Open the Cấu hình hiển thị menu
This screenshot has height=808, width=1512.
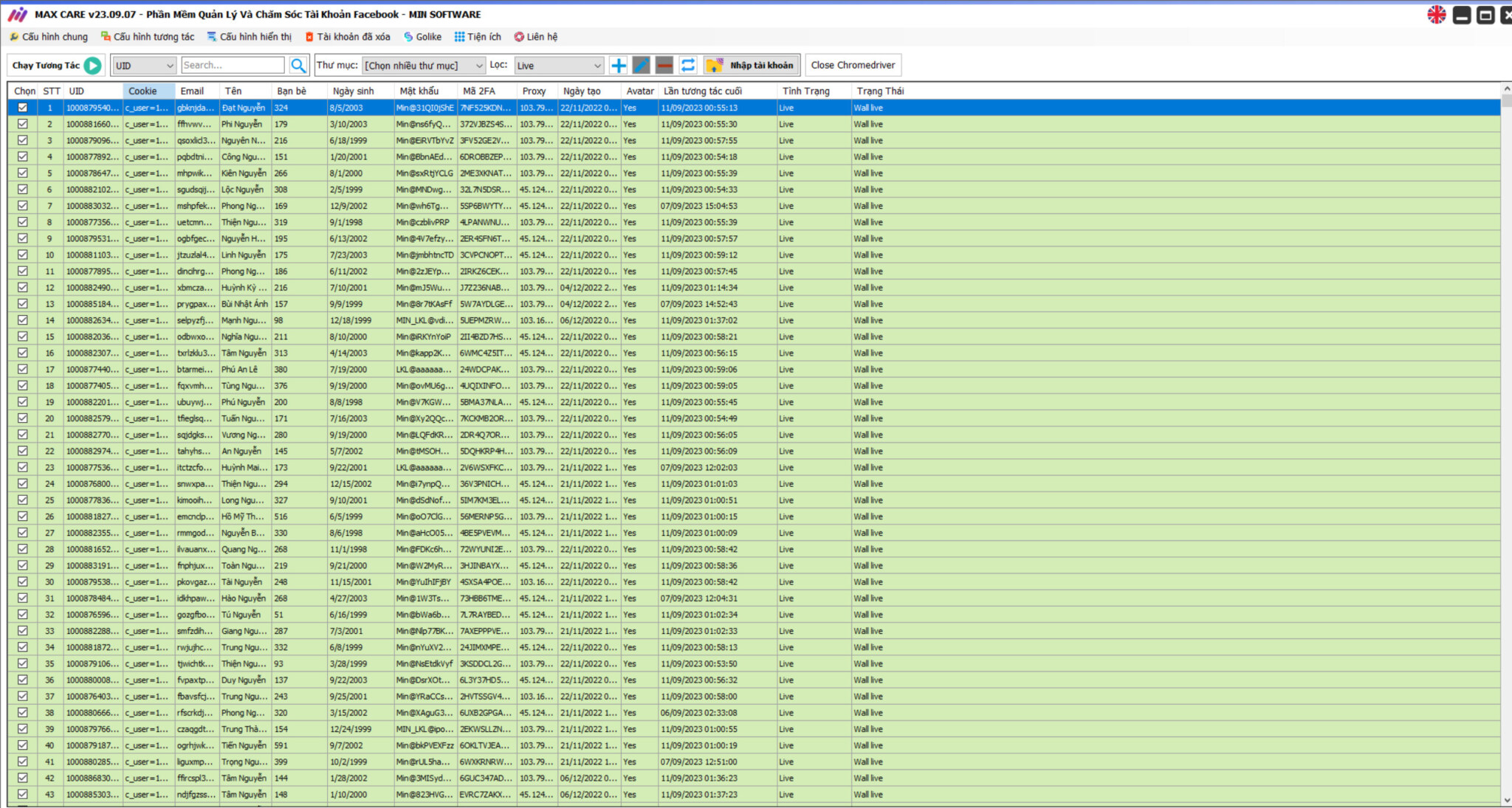coord(250,37)
